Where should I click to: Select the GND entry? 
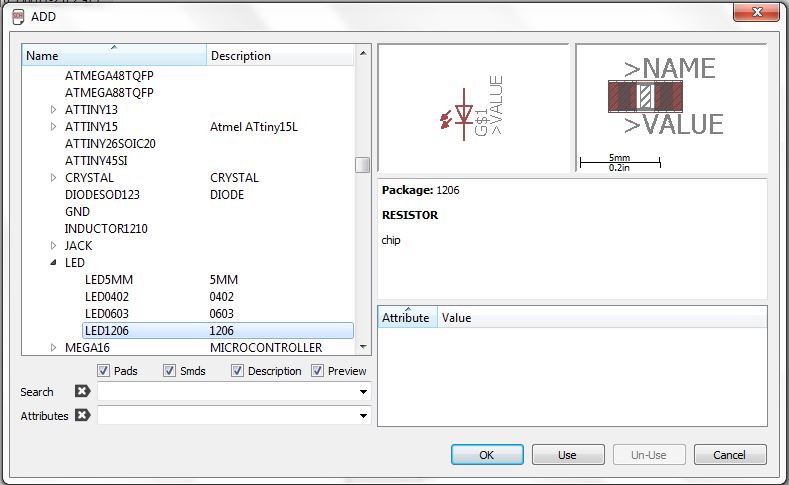click(x=77, y=211)
